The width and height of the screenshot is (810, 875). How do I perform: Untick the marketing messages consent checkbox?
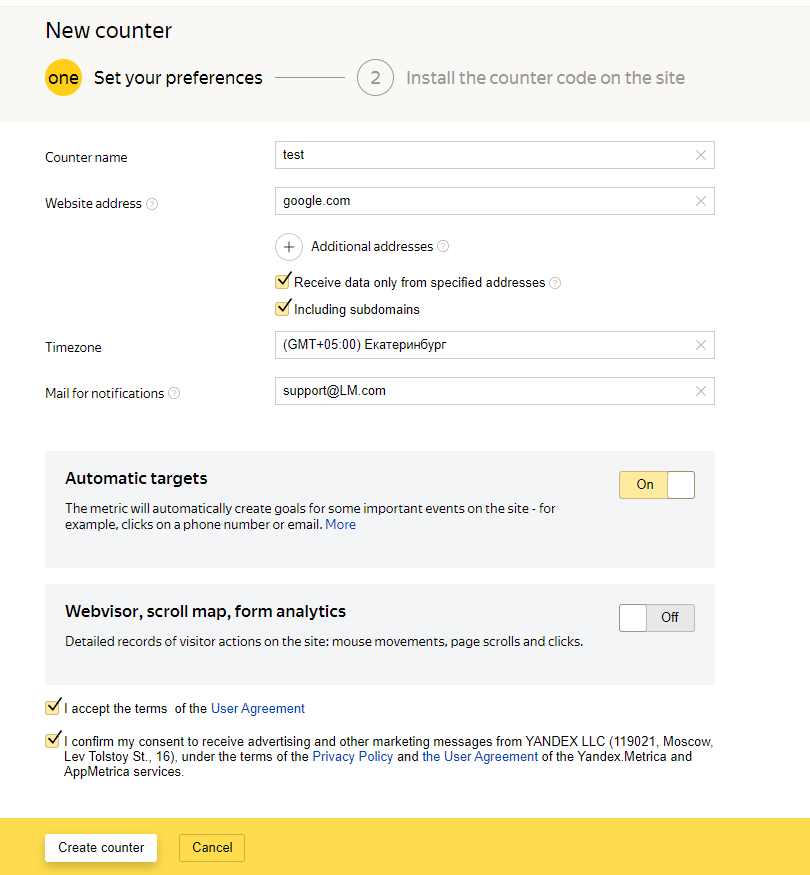(x=53, y=741)
